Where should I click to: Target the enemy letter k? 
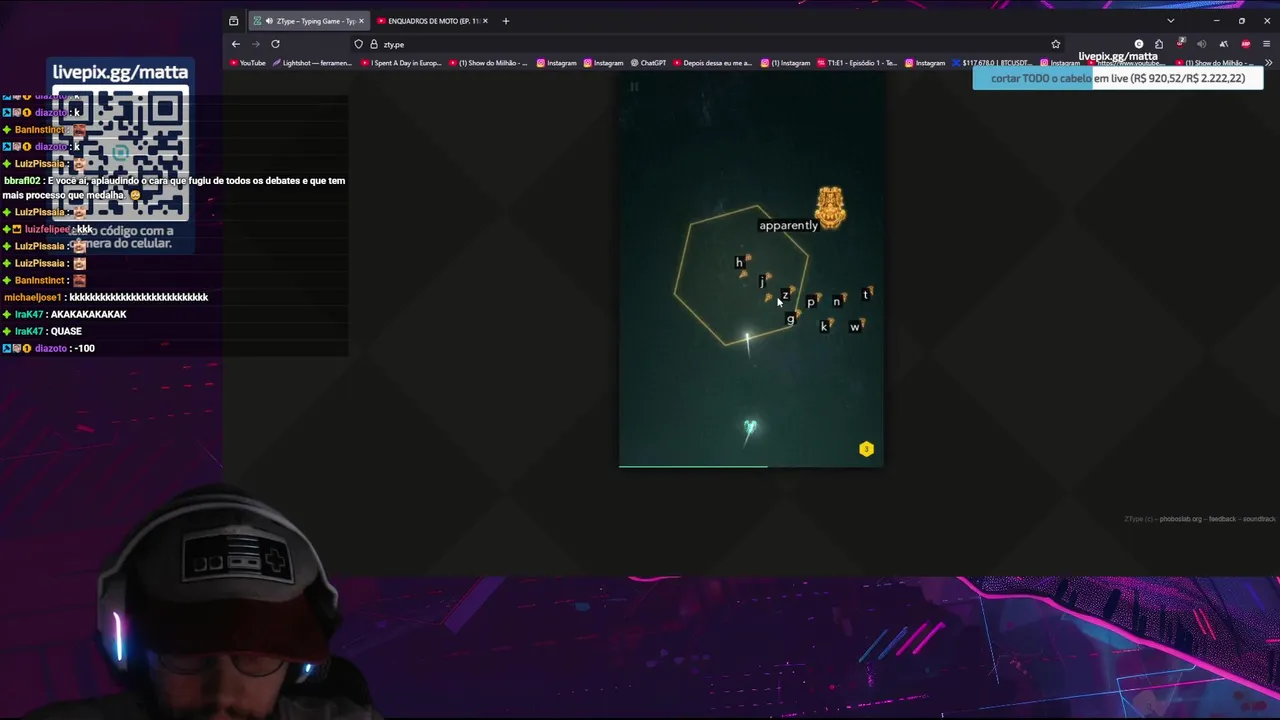824,326
